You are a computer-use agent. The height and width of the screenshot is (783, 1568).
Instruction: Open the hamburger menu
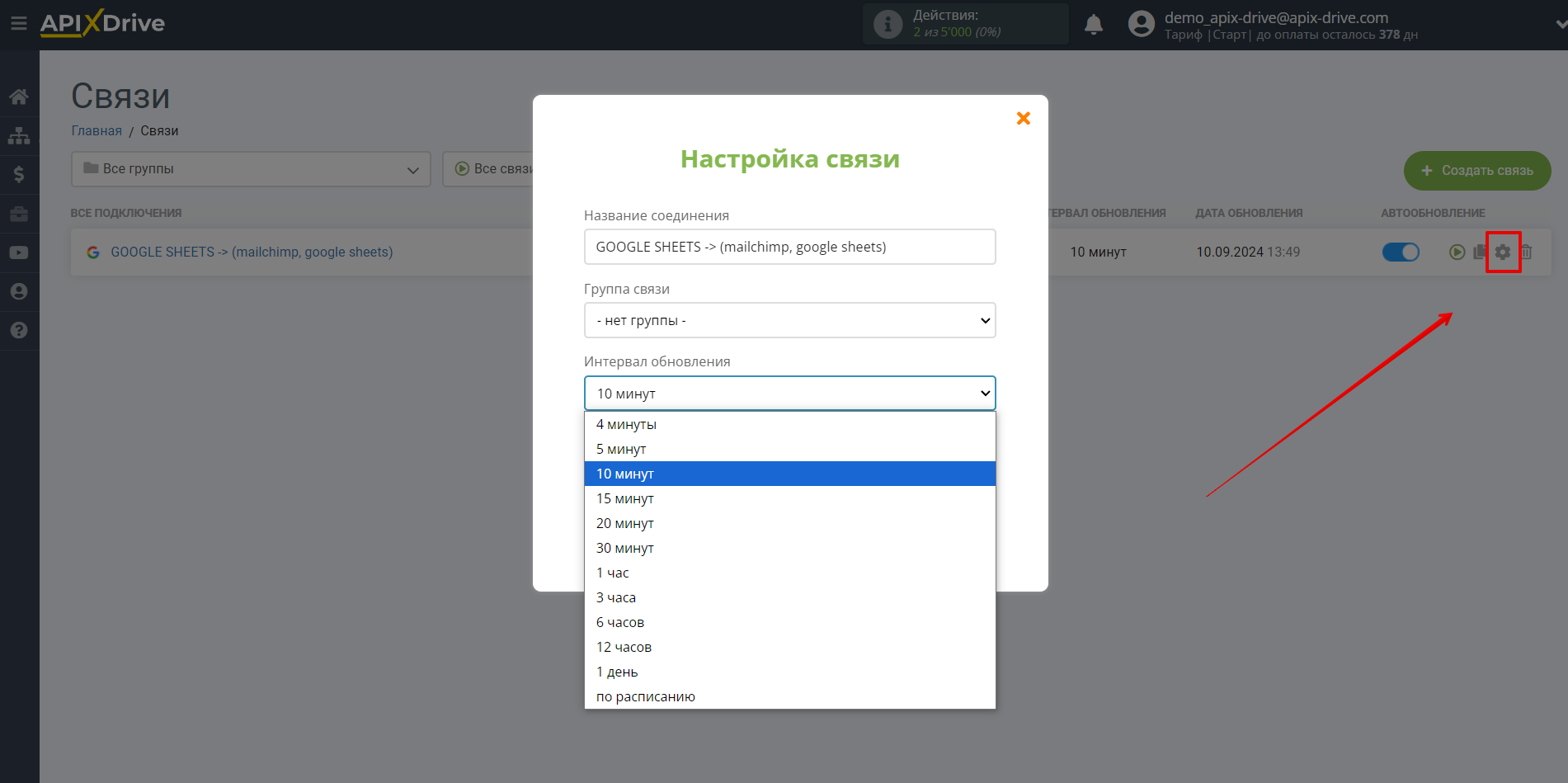18,24
